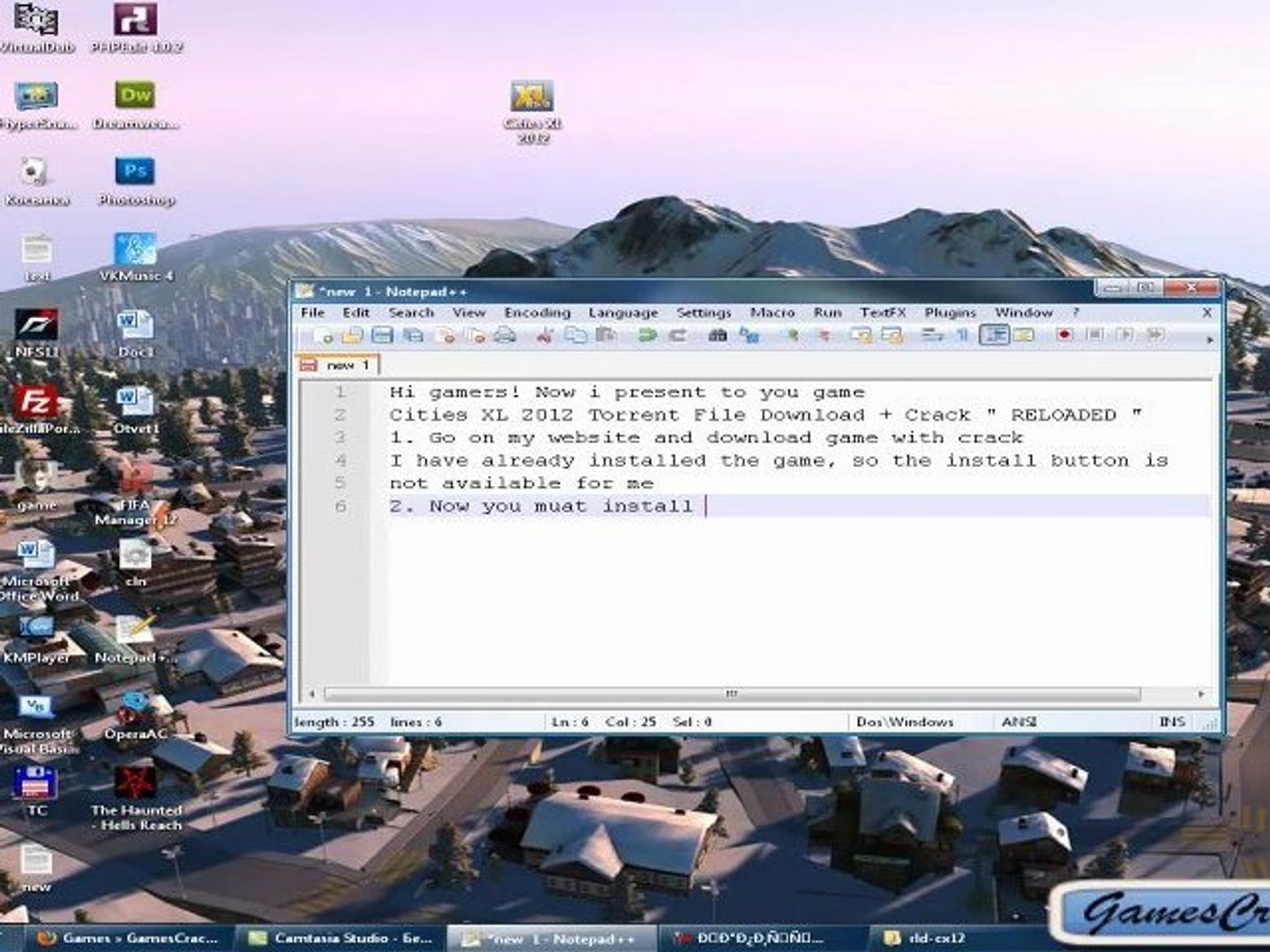This screenshot has width=1270, height=952.
Task: Open the Encoding menu
Action: 537,313
